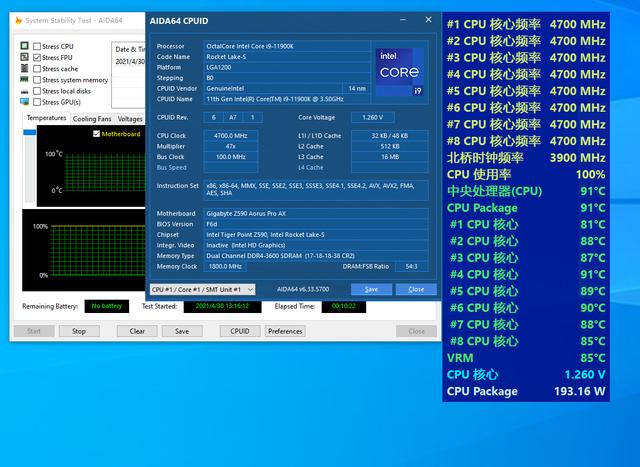Switch to the Temperatures tab

46,118
